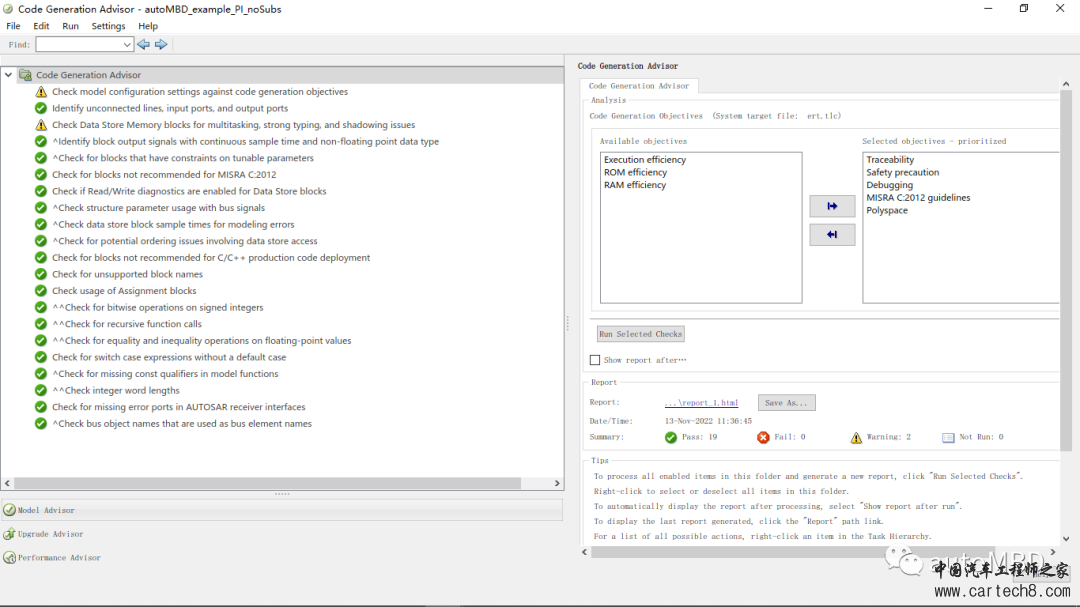Select MISRA C:2012 guidelines objective
Image resolution: width=1080 pixels, height=607 pixels.
click(918, 198)
